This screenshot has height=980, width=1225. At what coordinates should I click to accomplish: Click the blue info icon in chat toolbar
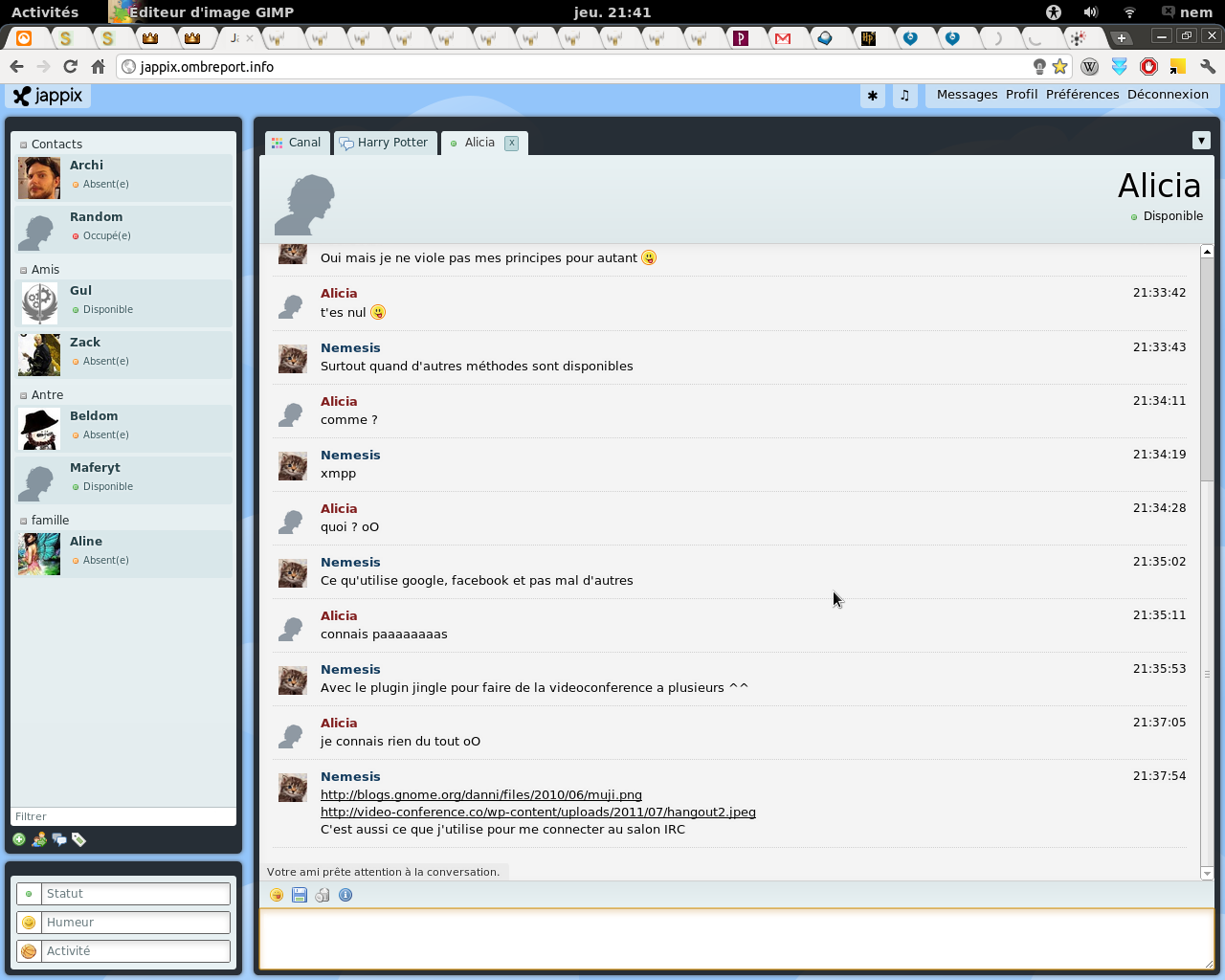(x=345, y=895)
